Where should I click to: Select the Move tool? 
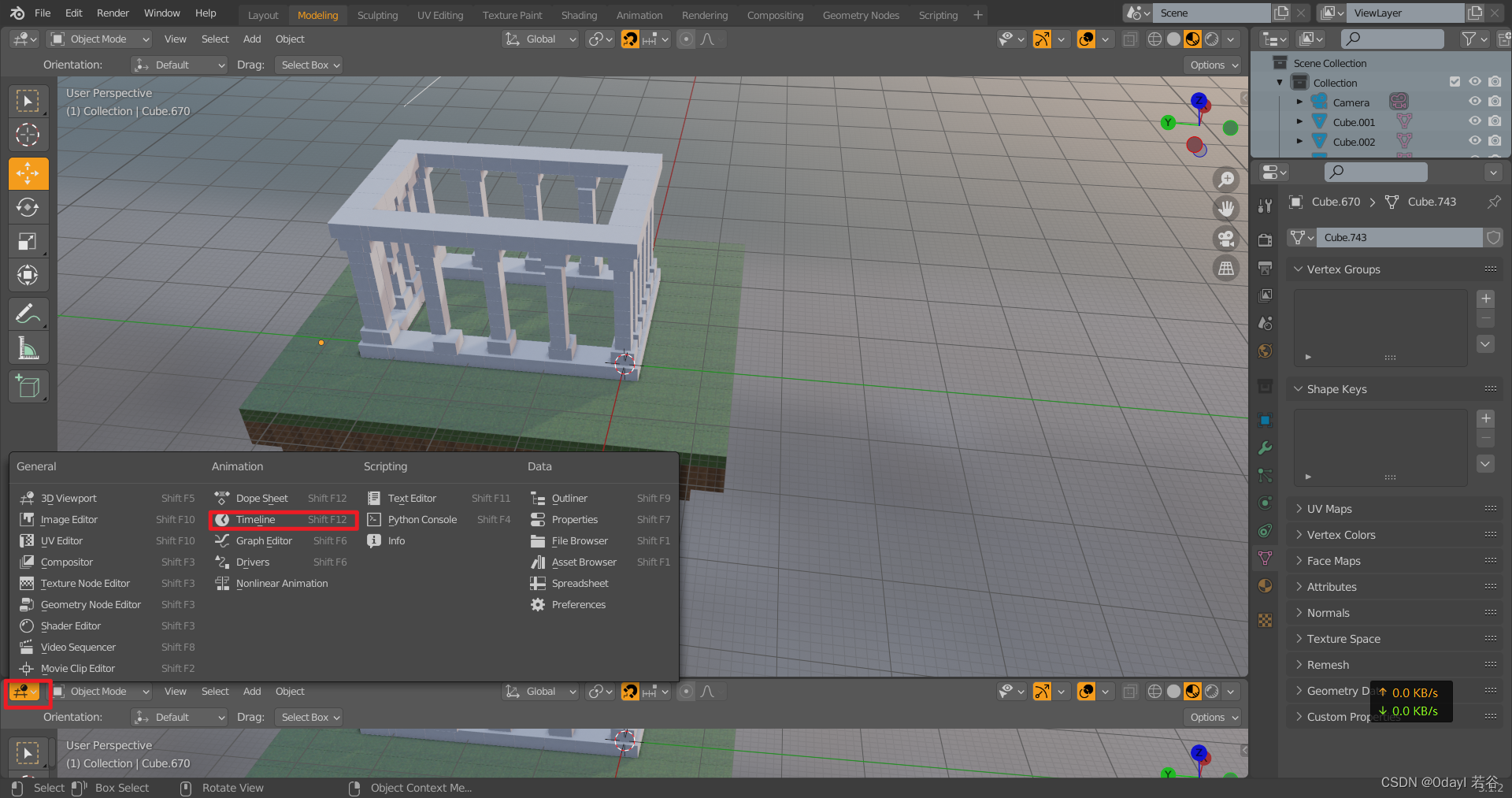pos(28,173)
